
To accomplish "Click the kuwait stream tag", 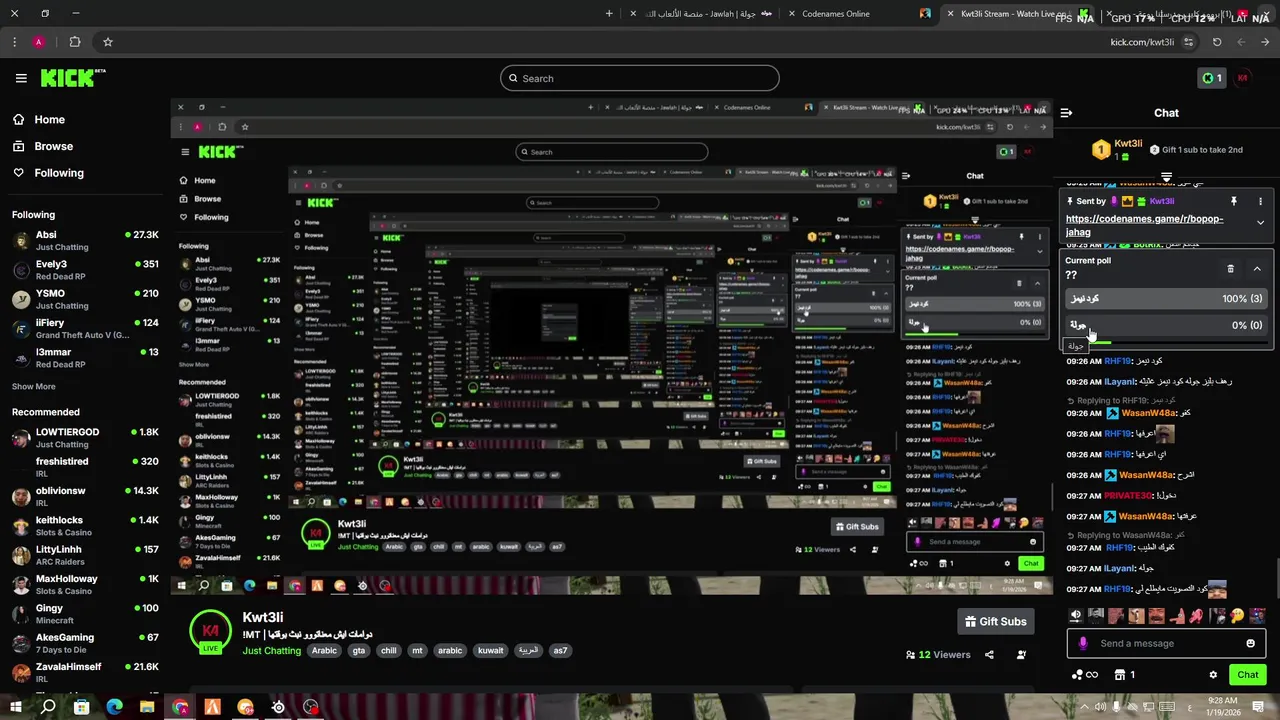I will [490, 651].
